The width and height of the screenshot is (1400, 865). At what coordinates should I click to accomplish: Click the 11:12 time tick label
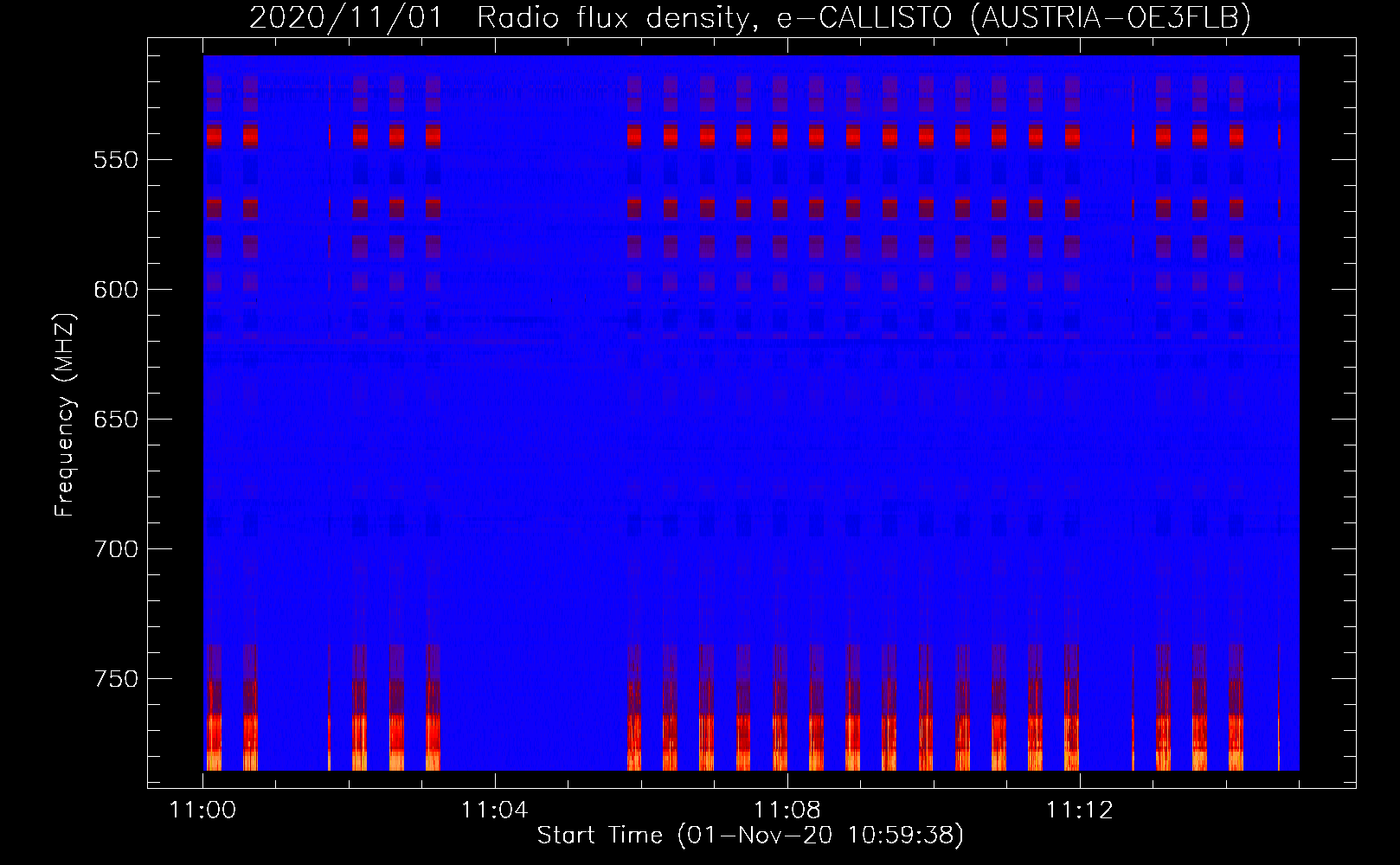tap(1079, 811)
